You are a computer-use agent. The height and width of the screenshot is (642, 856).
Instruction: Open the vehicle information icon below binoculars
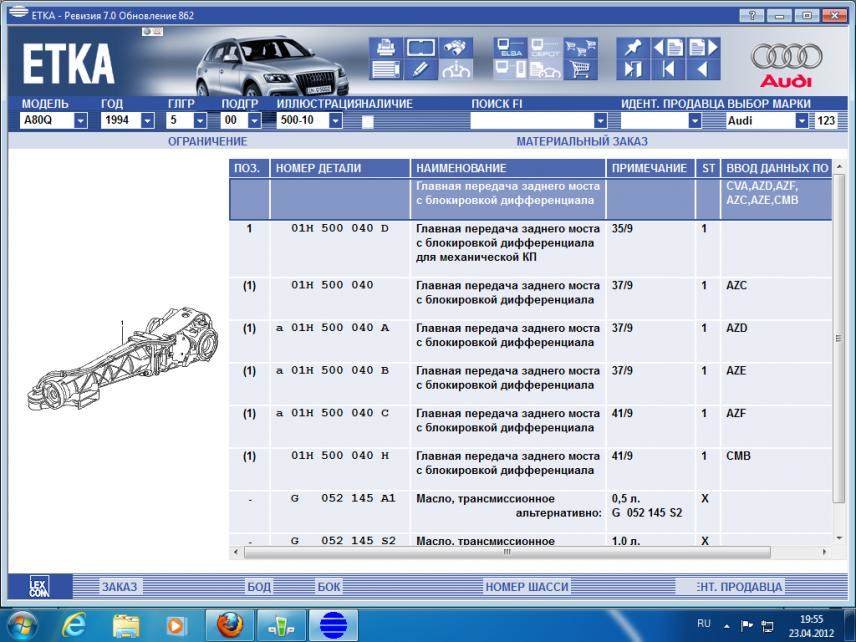[455, 69]
